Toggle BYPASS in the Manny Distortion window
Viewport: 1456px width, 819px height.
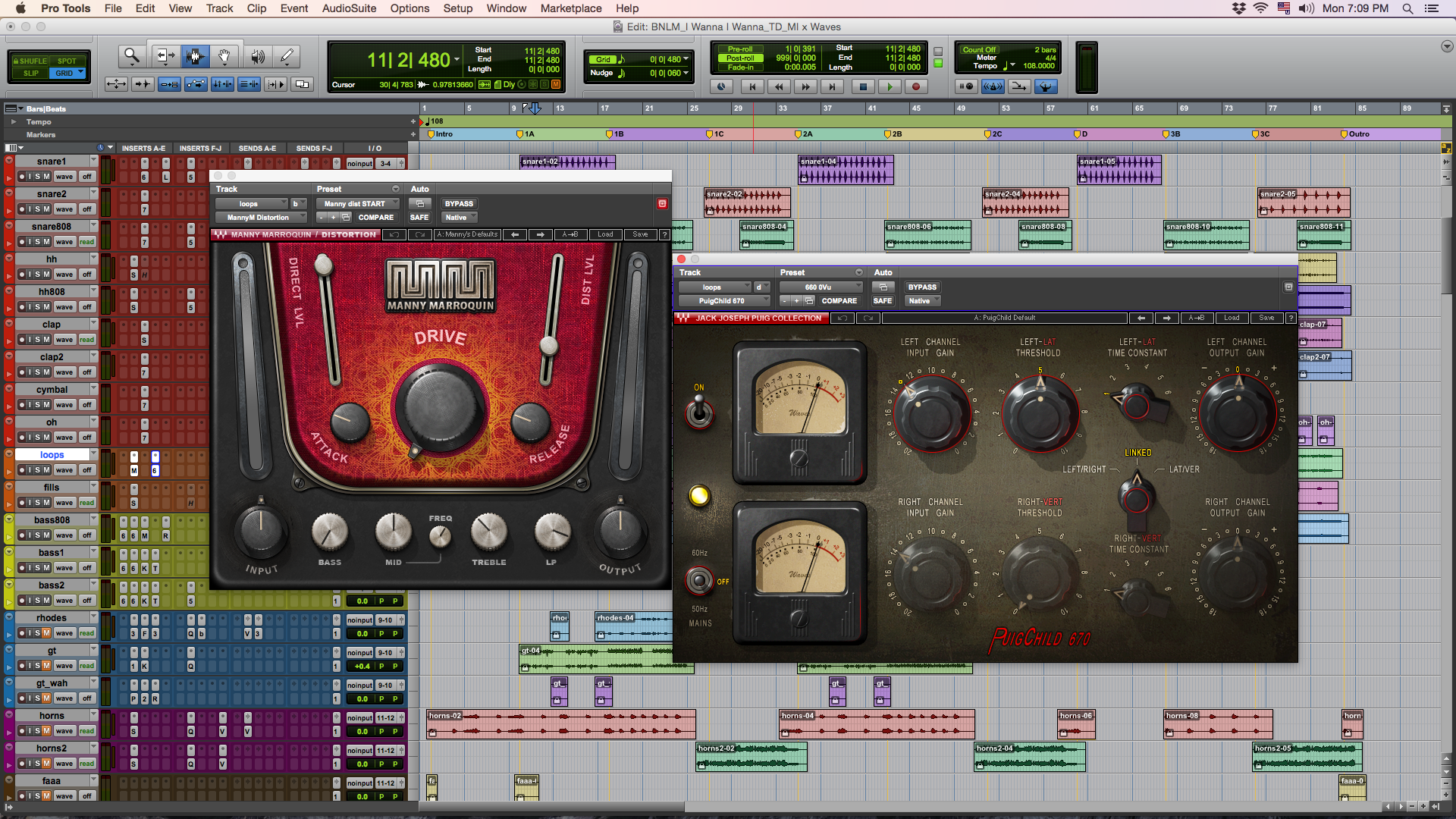tap(459, 203)
